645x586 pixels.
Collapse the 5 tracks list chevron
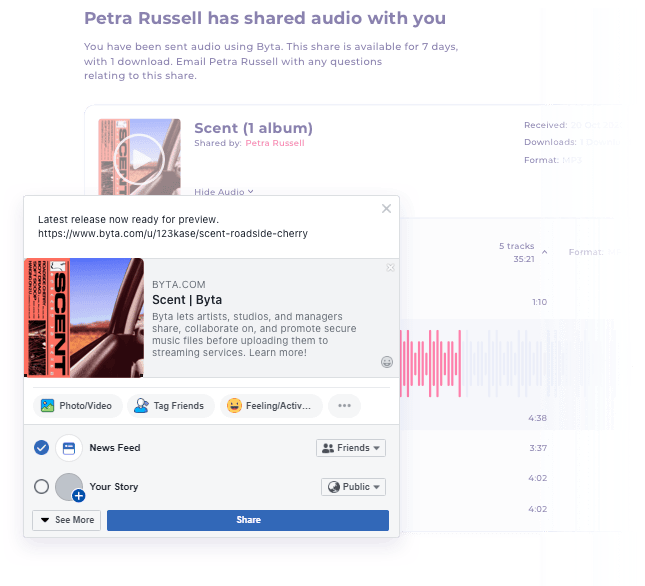[545, 252]
